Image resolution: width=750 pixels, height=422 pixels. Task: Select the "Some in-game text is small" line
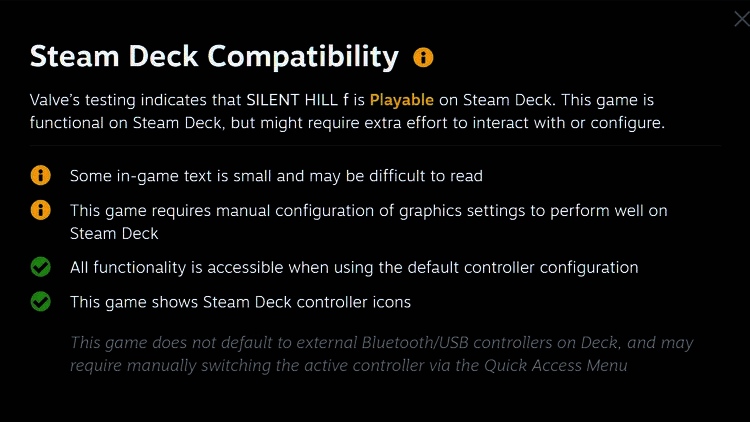click(x=276, y=176)
